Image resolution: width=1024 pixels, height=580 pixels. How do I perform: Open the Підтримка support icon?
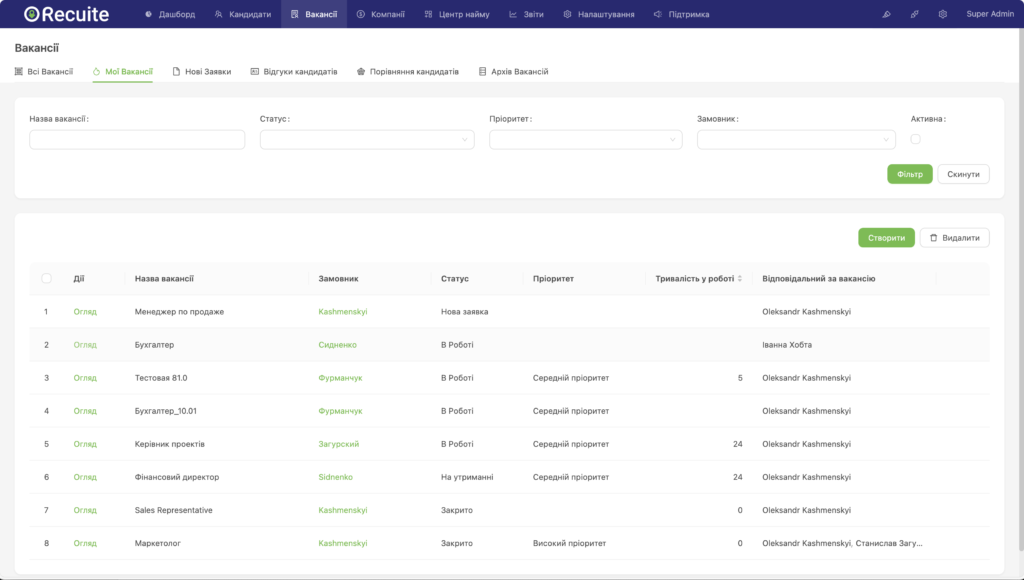656,14
